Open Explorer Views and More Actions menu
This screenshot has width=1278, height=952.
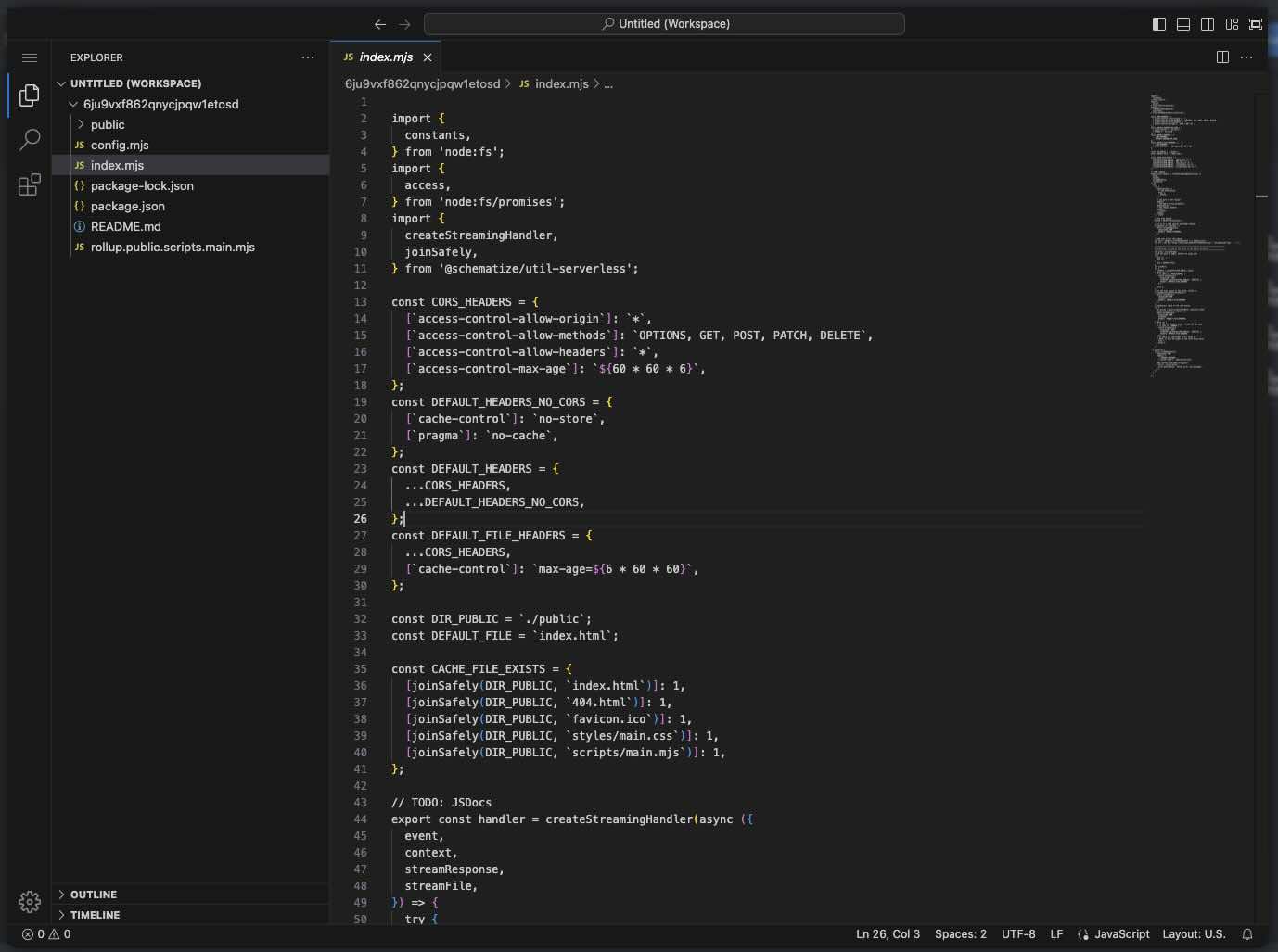tap(308, 57)
